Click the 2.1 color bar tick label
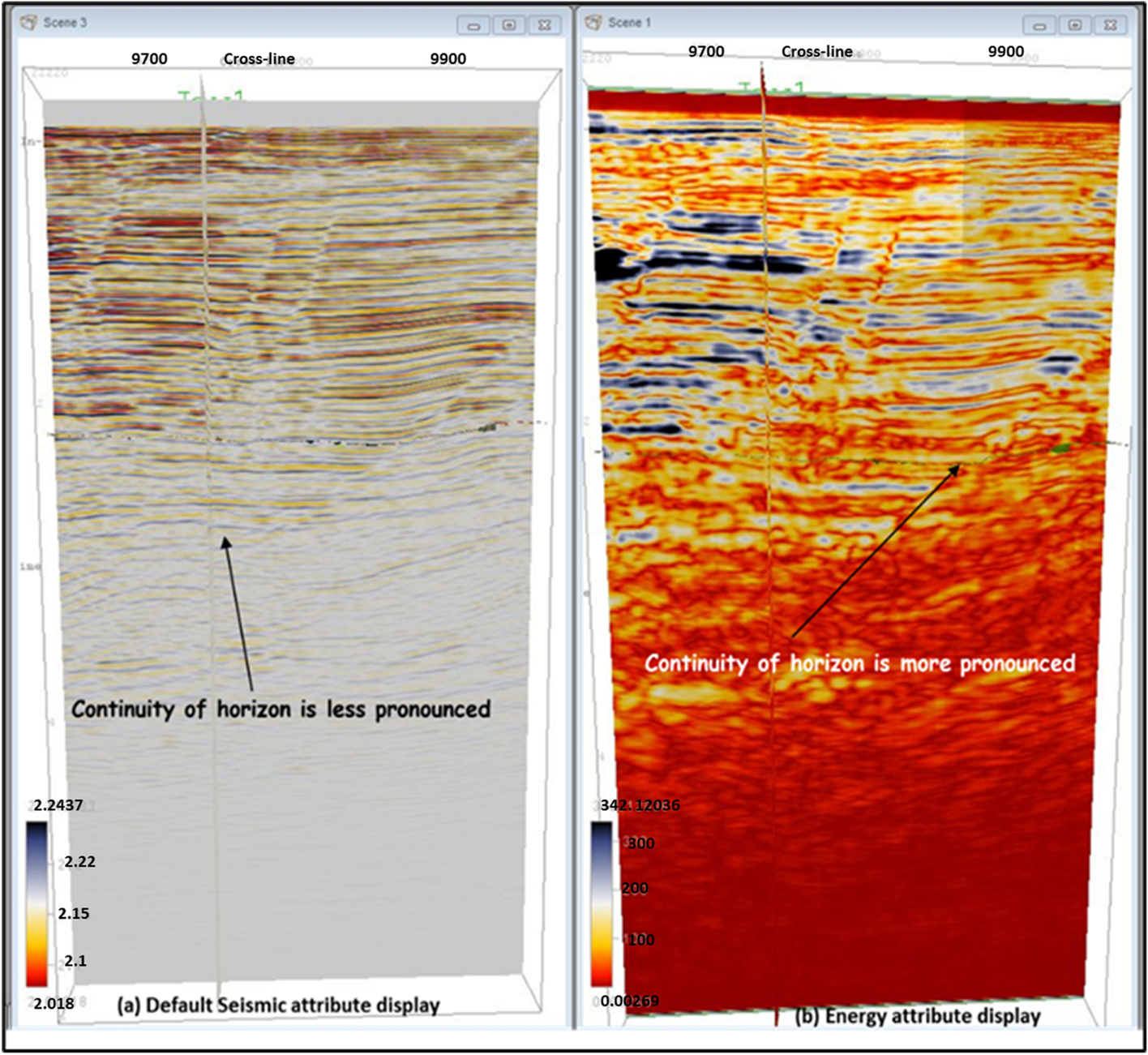Viewport: 1148px width, 1055px height. pos(75,960)
